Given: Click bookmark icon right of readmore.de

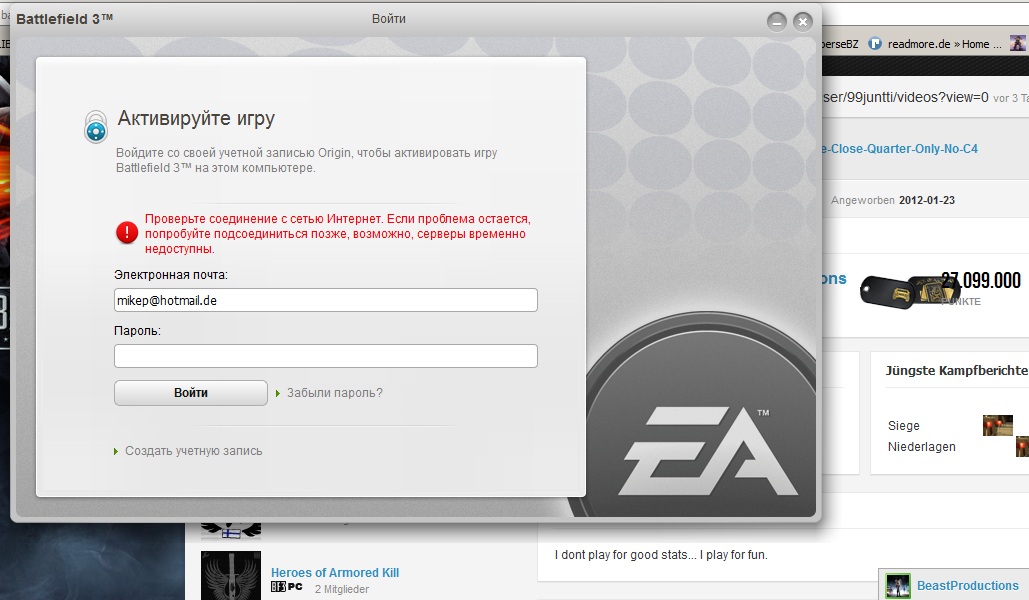Looking at the screenshot, I should [x=1017, y=43].
